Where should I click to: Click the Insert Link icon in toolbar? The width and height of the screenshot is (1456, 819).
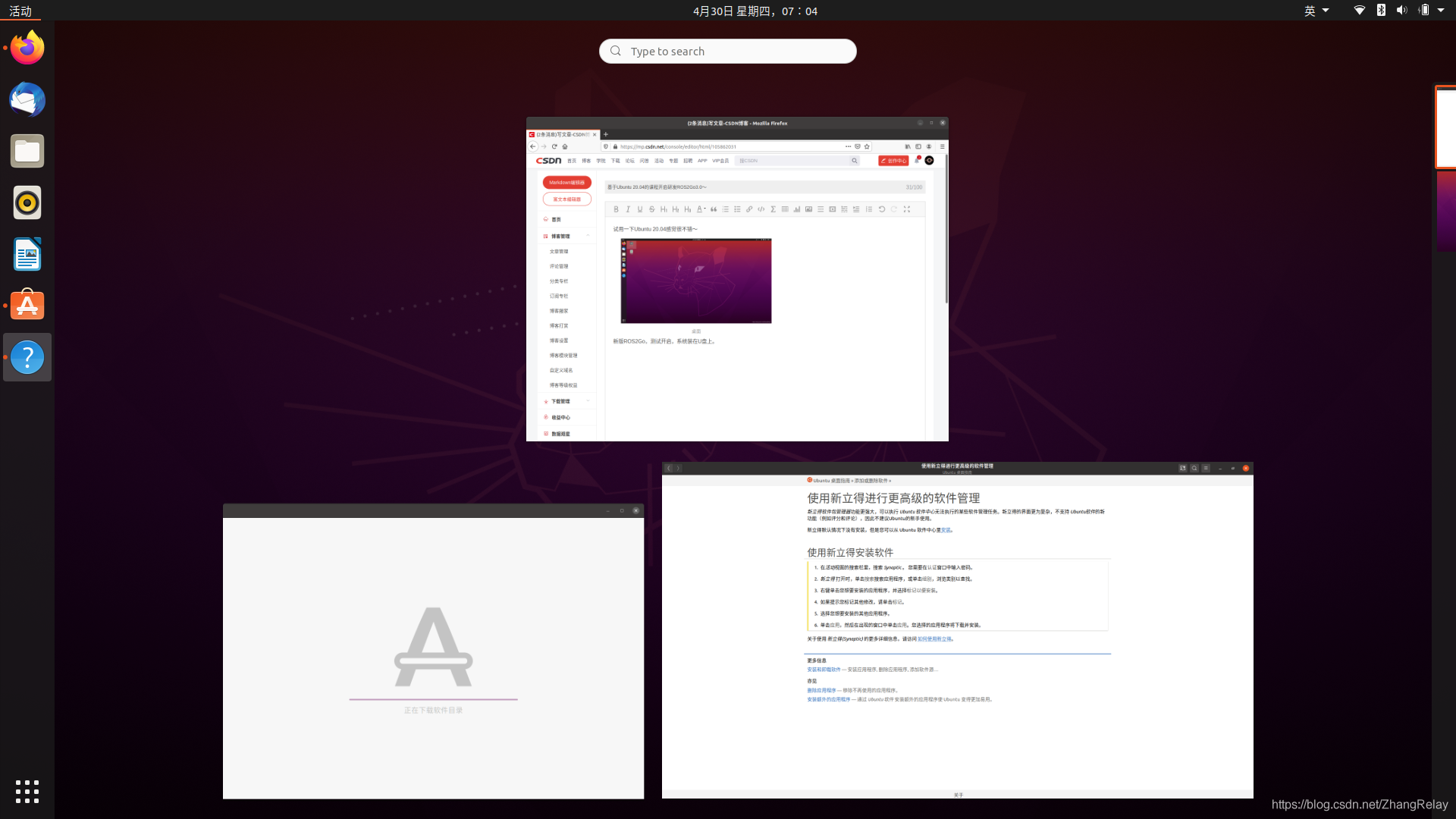[x=749, y=209]
